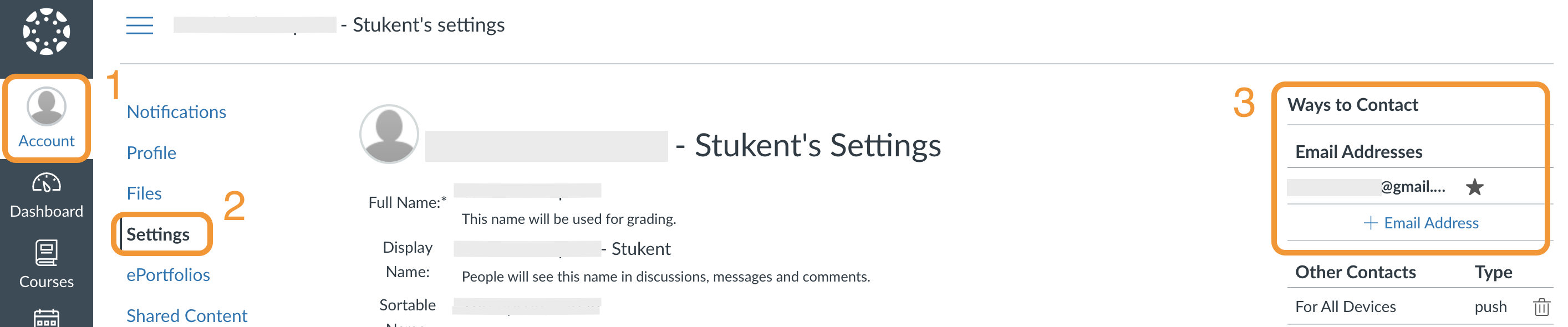Screen dimensions: 1568x327
Task: Add a new Email Address
Action: click(1421, 223)
